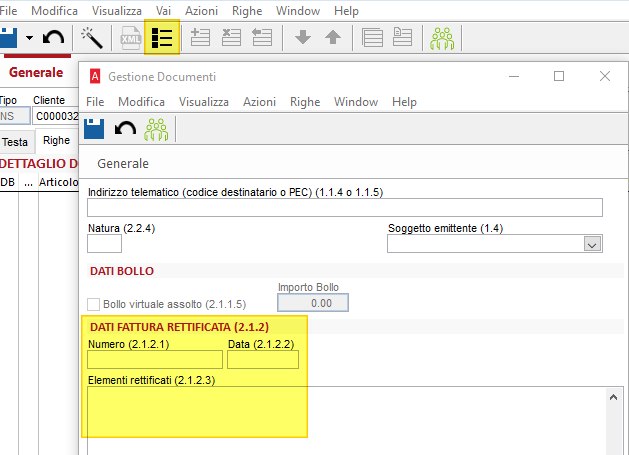Viewport: 629px width, 455px height.
Task: Click the Numero (2.1.2.1) field
Action: [155, 360]
